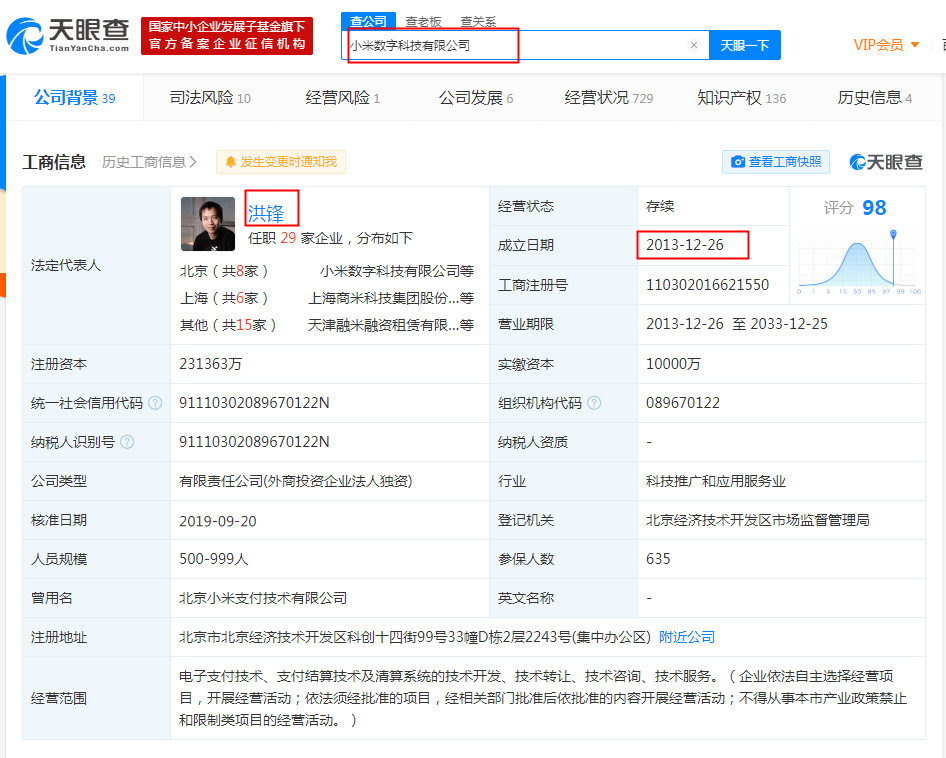This screenshot has height=758, width=946.
Task: Select the 查老板 search tab
Action: click(423, 22)
